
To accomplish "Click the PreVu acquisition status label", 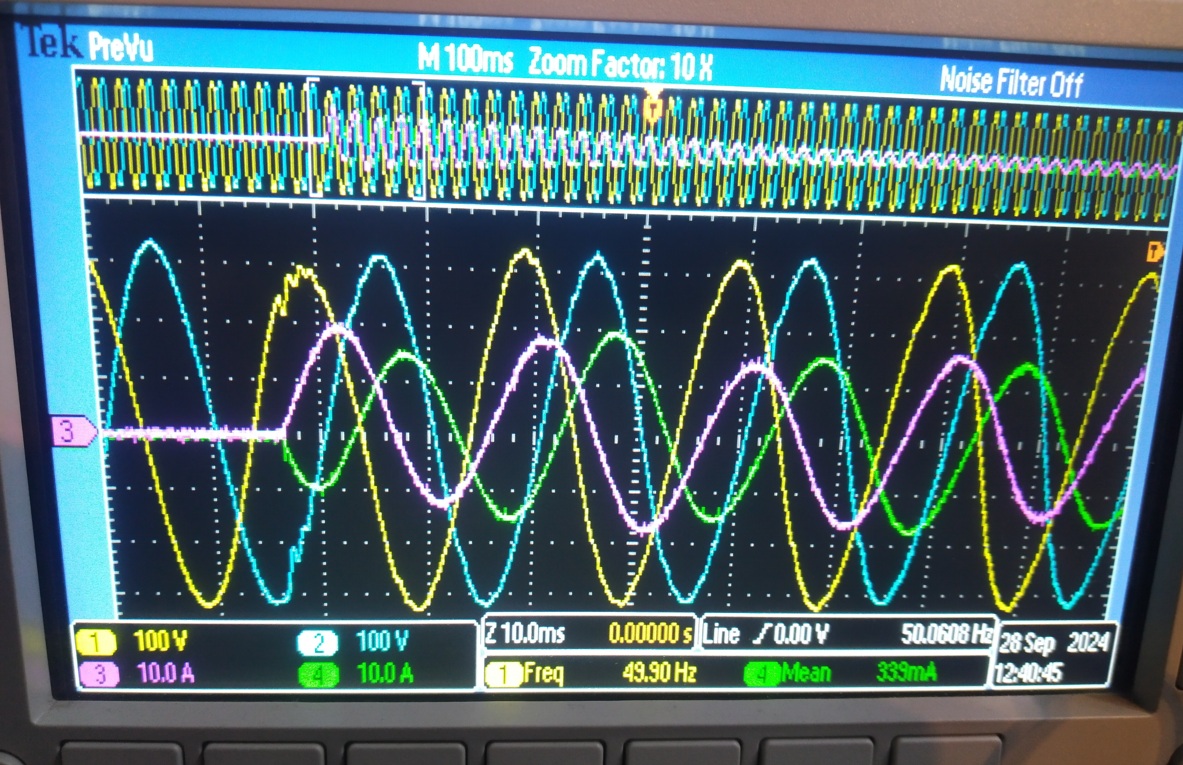I will [x=120, y=46].
